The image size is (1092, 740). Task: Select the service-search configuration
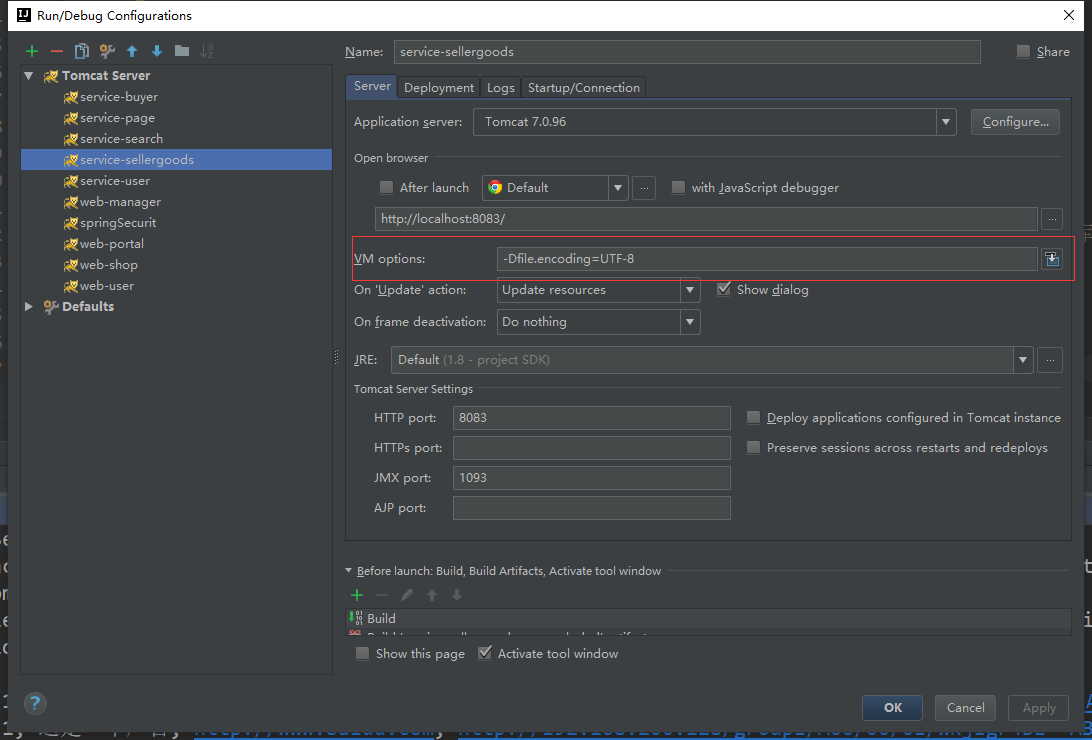(x=121, y=139)
